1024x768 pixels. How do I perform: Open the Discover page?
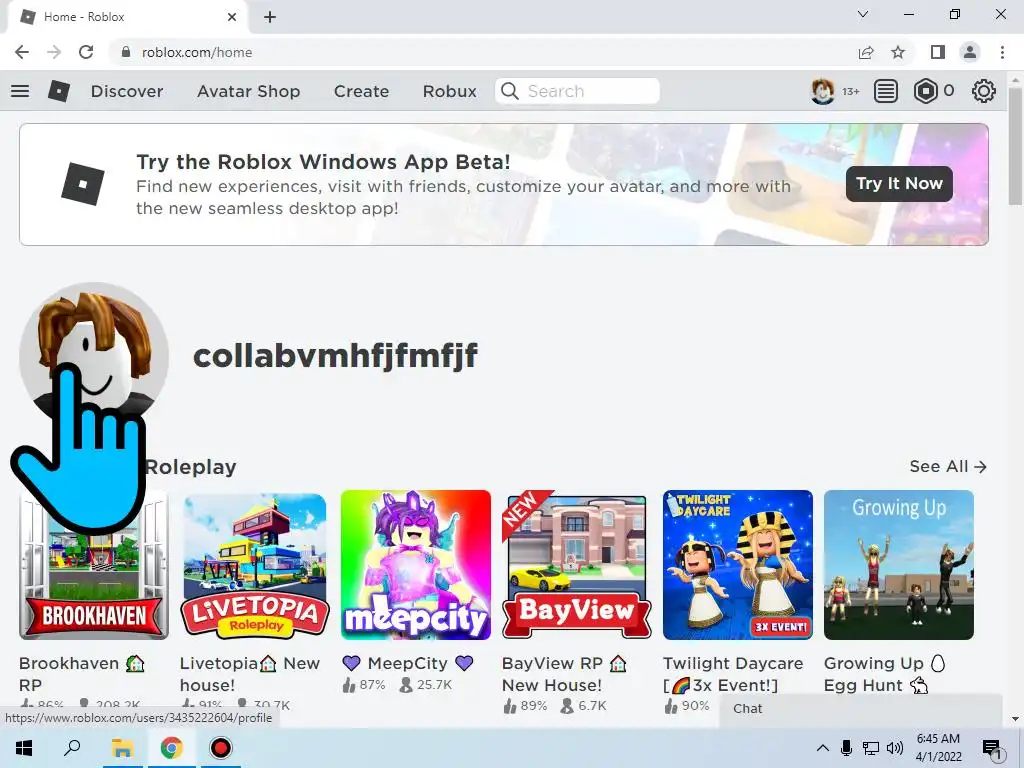[127, 91]
